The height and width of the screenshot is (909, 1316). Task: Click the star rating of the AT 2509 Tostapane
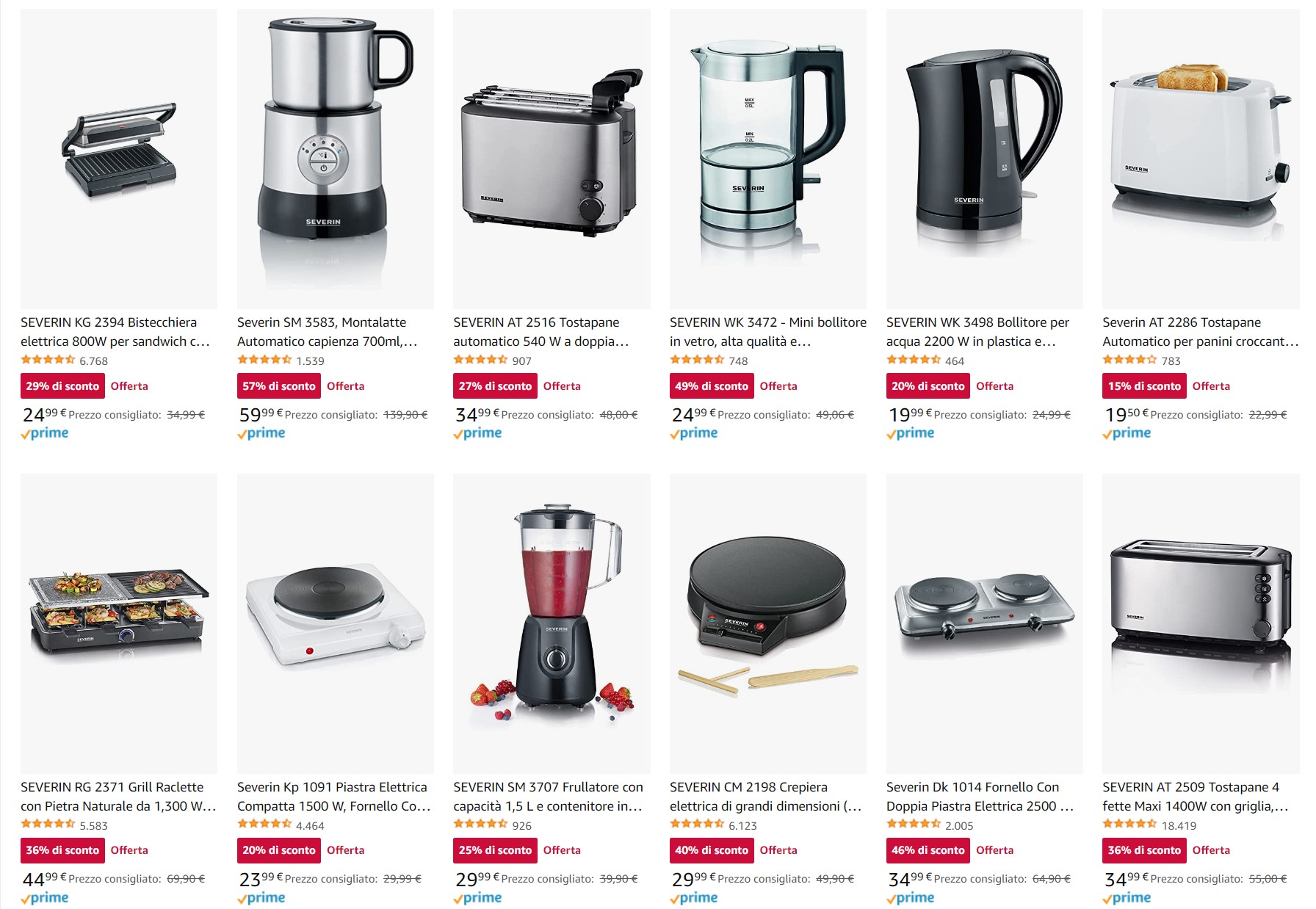click(1129, 825)
